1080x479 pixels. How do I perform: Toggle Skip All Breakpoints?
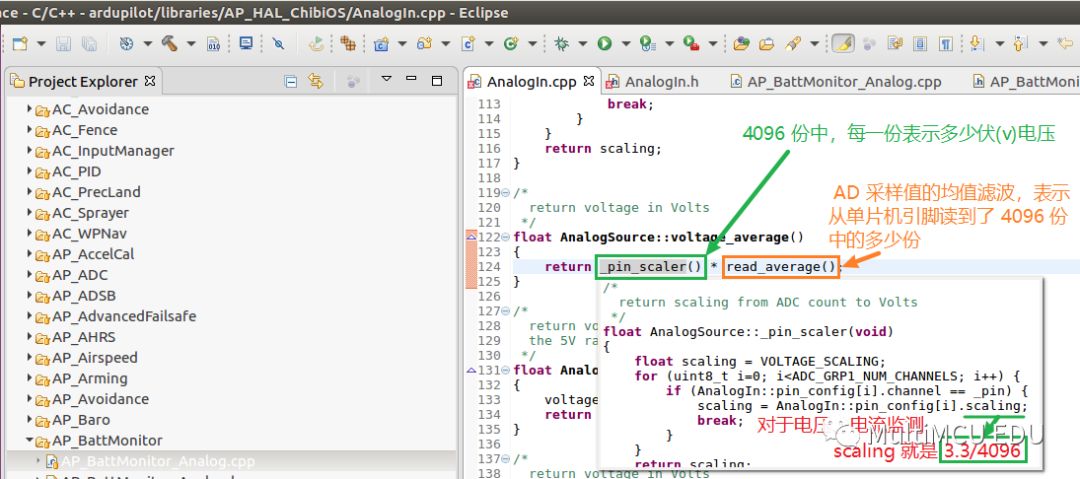[x=278, y=43]
